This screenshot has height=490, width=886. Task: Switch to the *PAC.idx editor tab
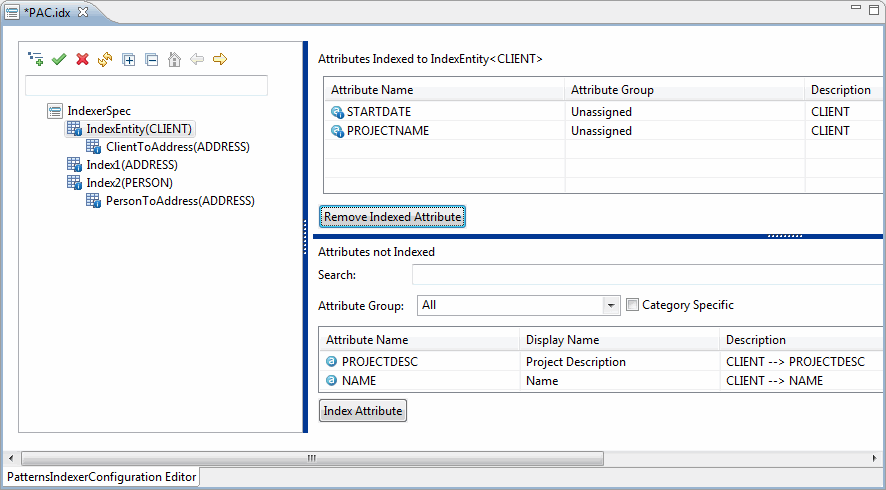47,12
